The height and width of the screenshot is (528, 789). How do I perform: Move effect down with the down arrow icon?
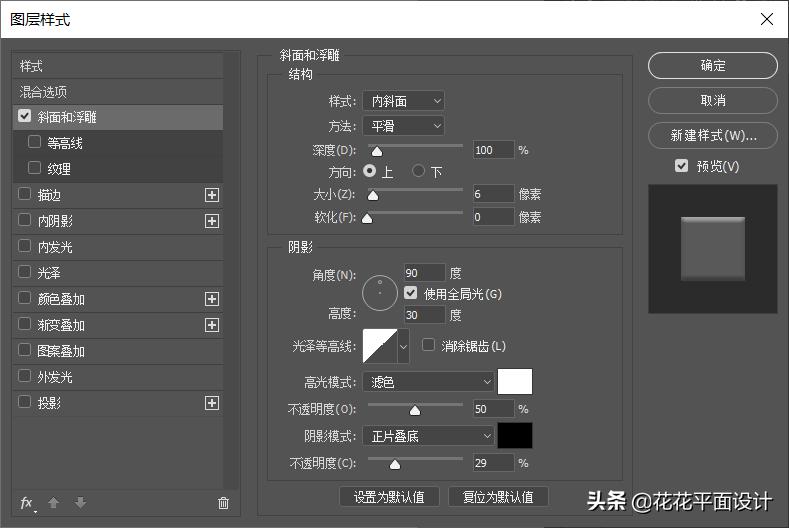point(80,502)
